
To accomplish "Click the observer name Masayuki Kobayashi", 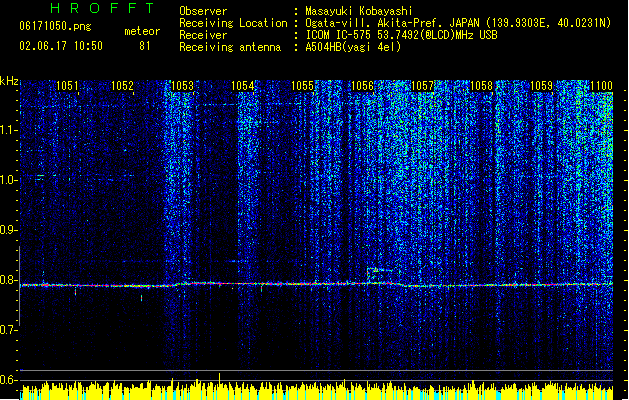I will point(358,11).
